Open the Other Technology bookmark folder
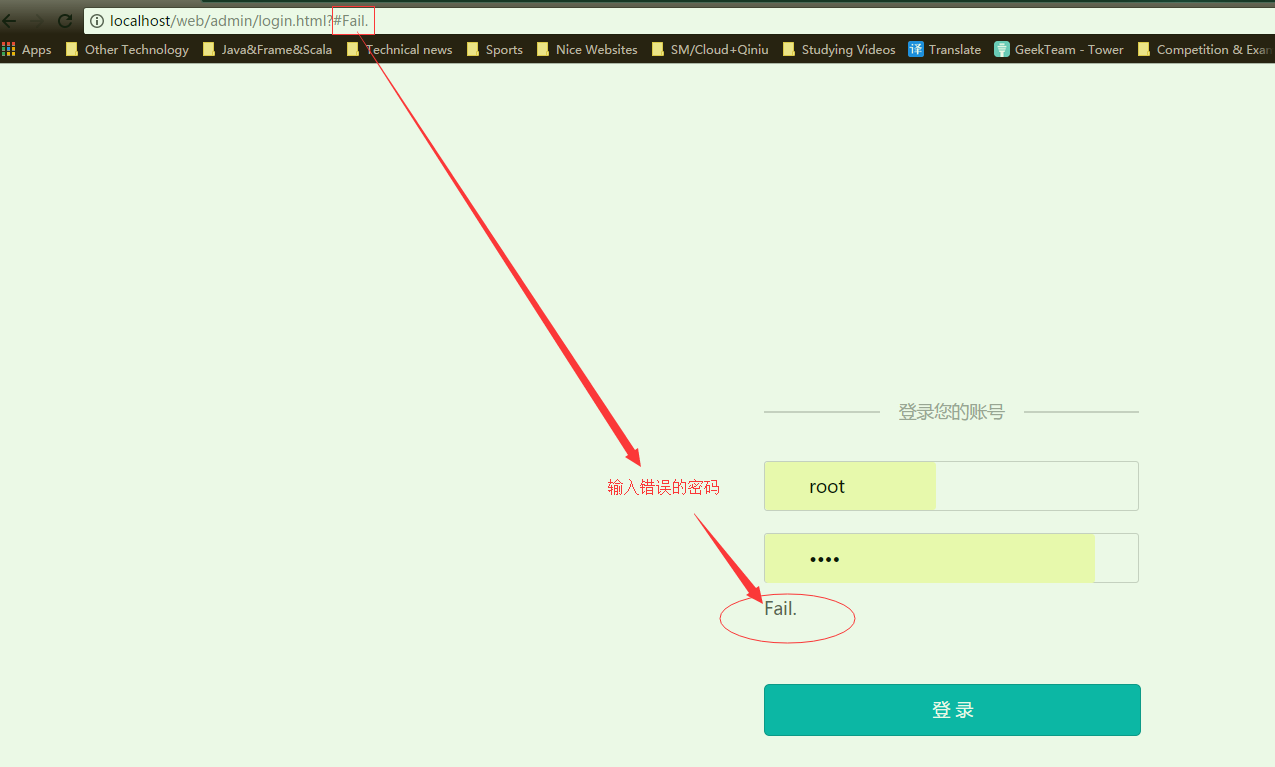Screen dimensions: 1275x767 coord(127,49)
